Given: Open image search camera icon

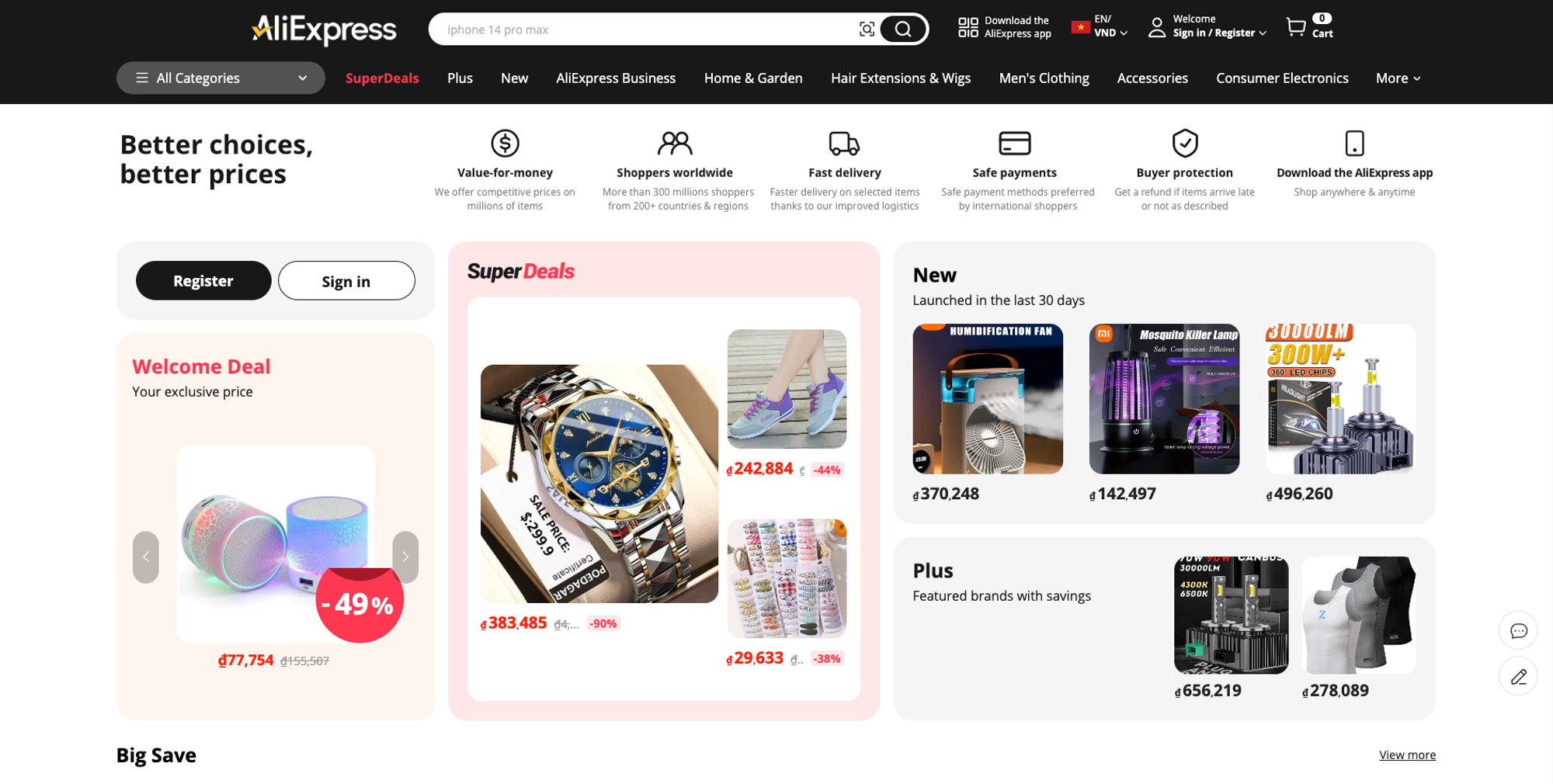Looking at the screenshot, I should (x=867, y=29).
